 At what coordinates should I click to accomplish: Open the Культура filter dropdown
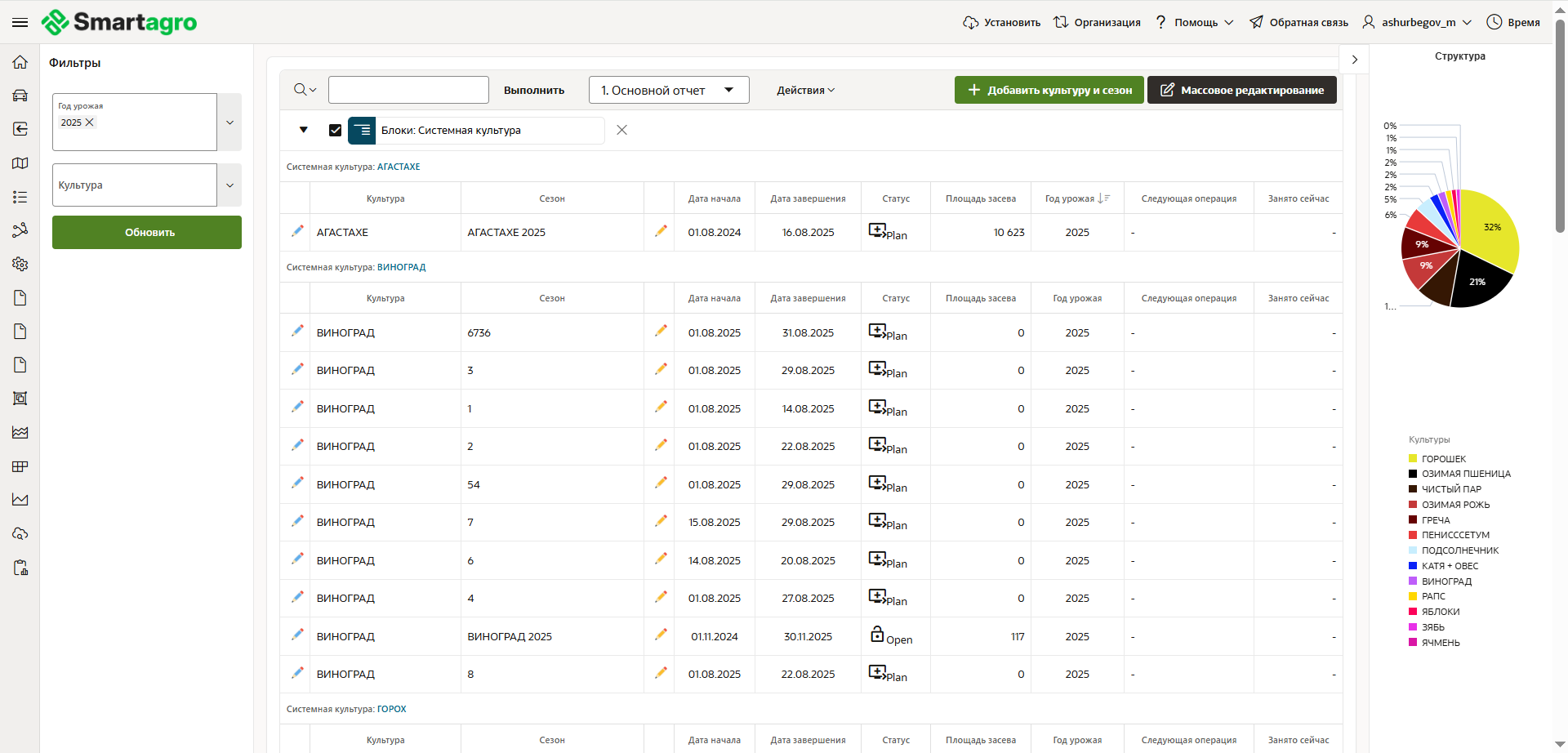[229, 185]
